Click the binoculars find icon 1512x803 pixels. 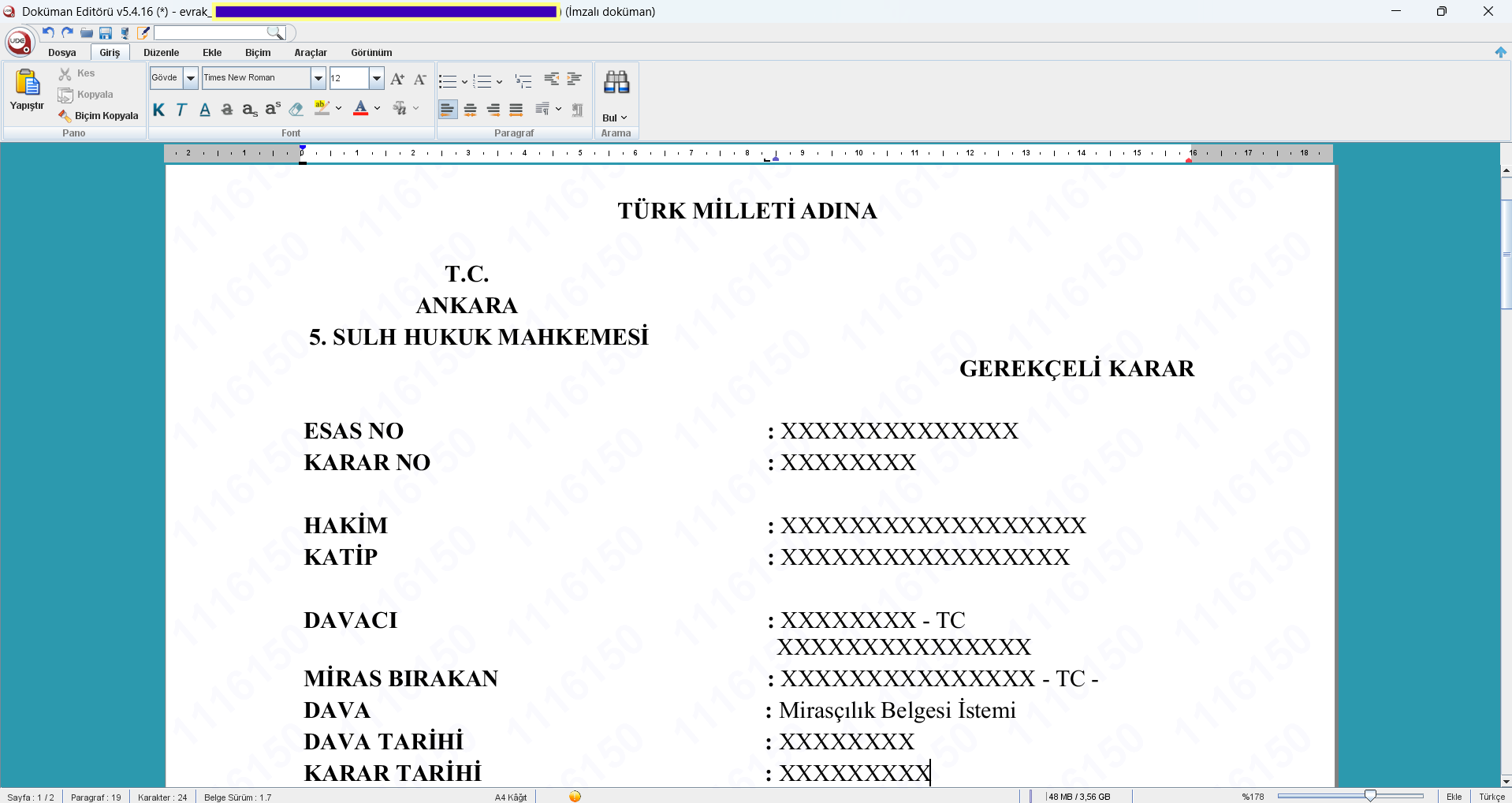616,83
